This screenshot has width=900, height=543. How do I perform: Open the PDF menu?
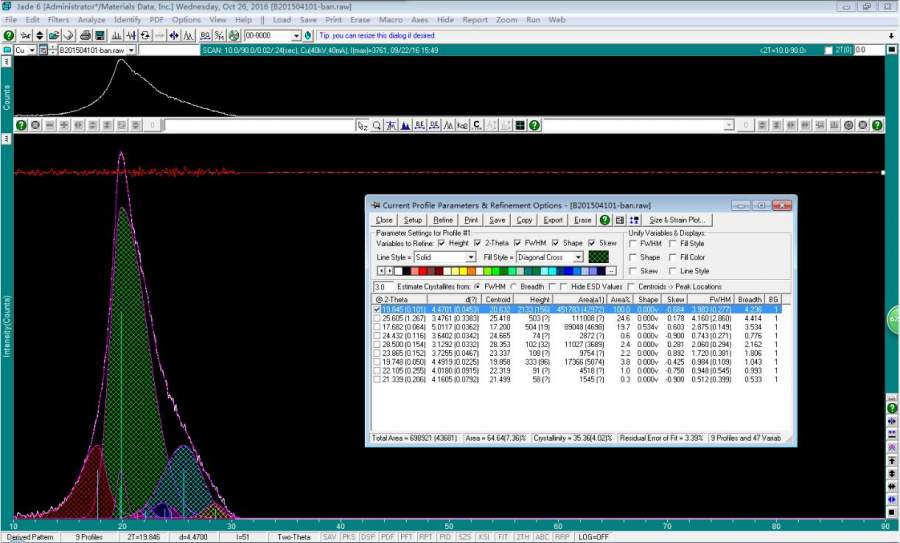(x=156, y=20)
